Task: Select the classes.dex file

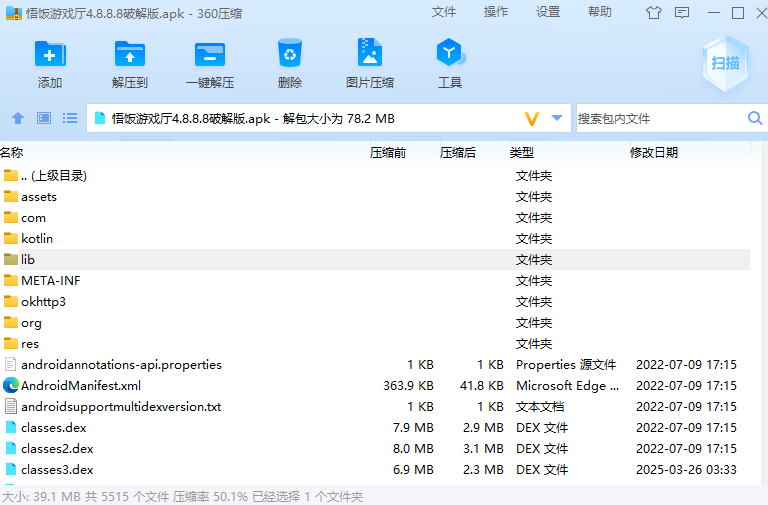Action: tap(375, 428)
